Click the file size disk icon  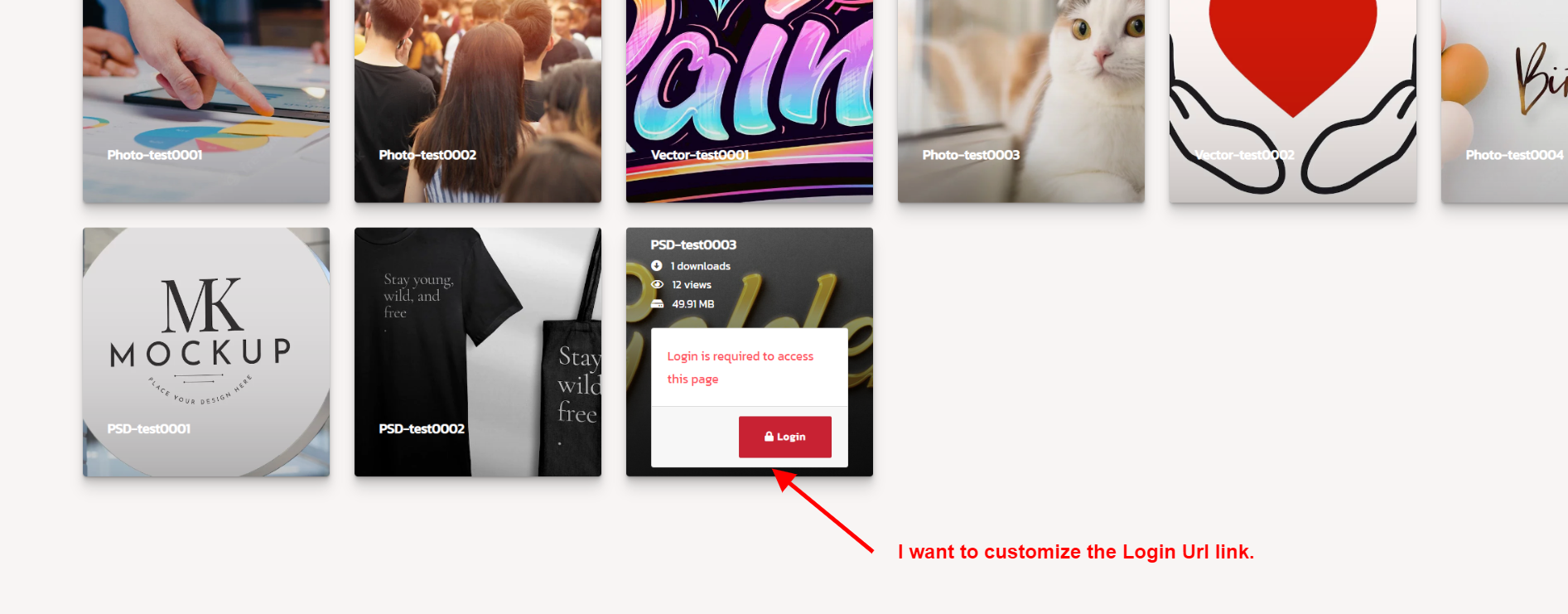[657, 304]
